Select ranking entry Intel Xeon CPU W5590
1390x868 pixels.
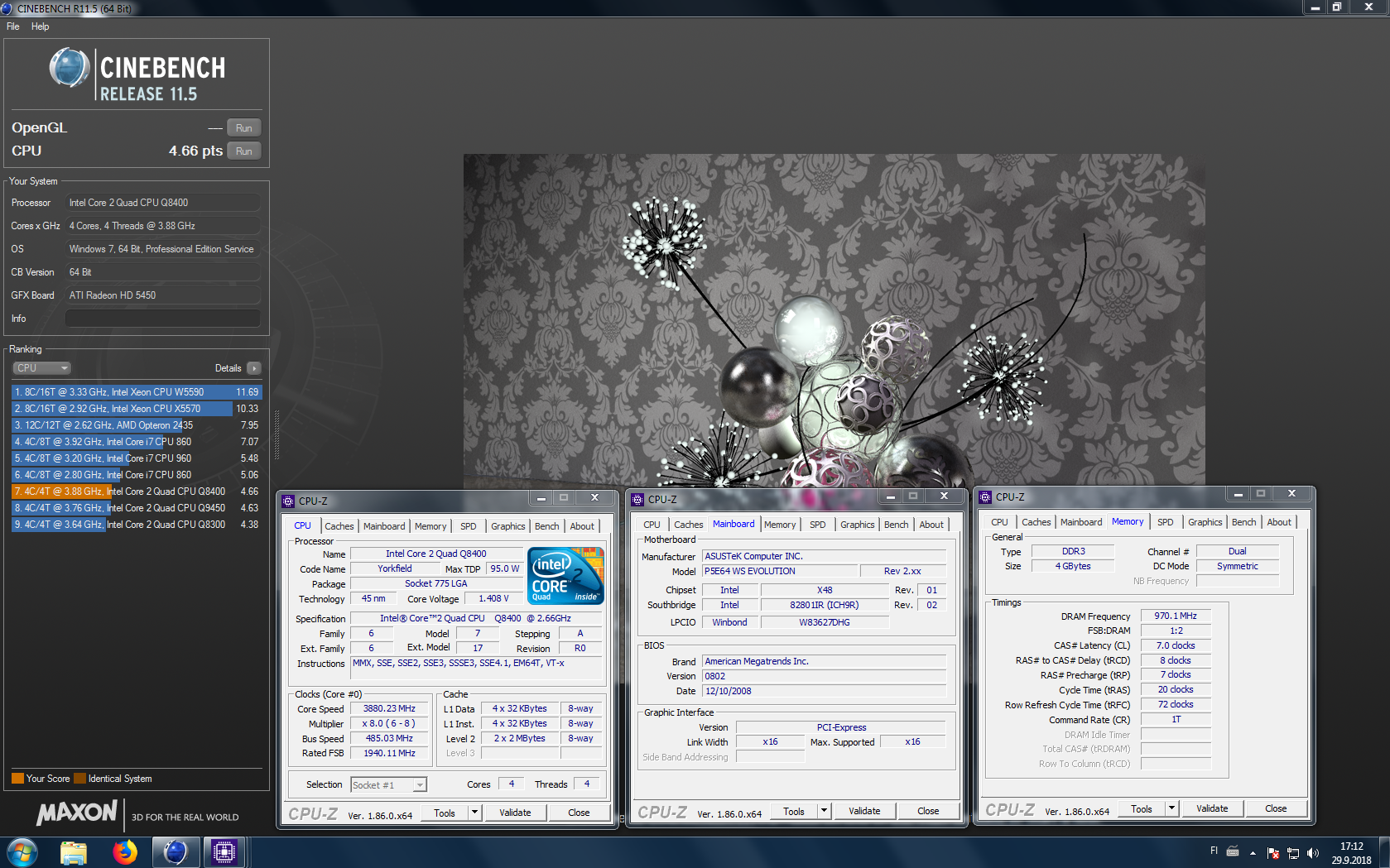click(137, 392)
